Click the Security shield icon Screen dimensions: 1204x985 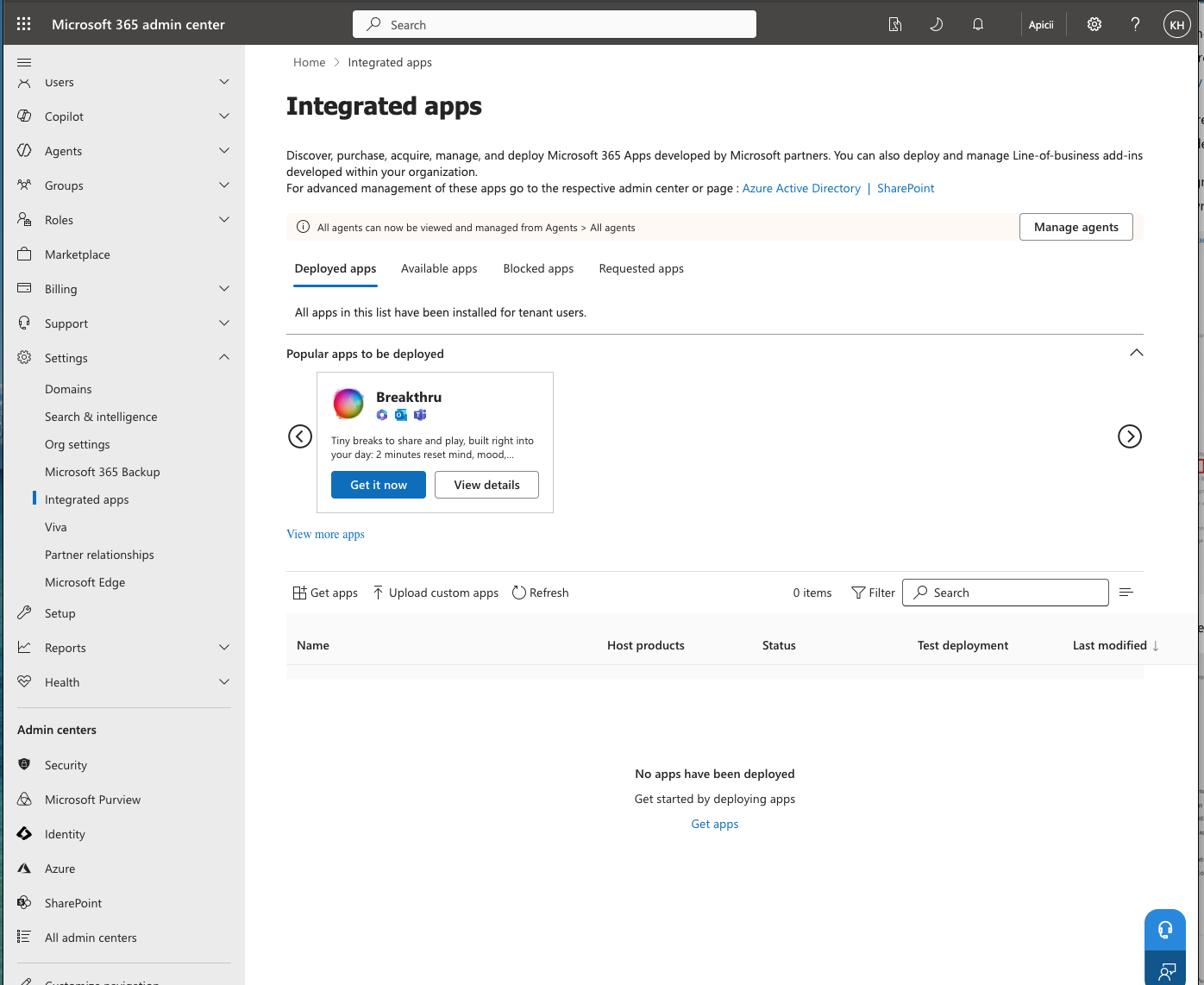tap(24, 764)
